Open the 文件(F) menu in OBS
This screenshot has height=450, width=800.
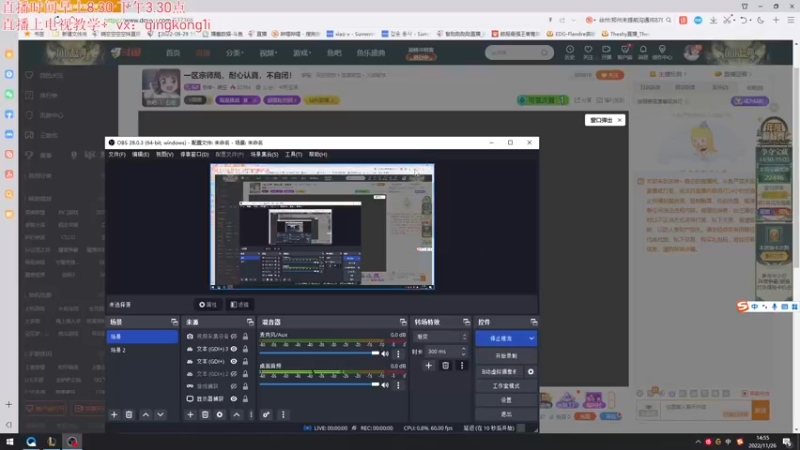point(117,155)
